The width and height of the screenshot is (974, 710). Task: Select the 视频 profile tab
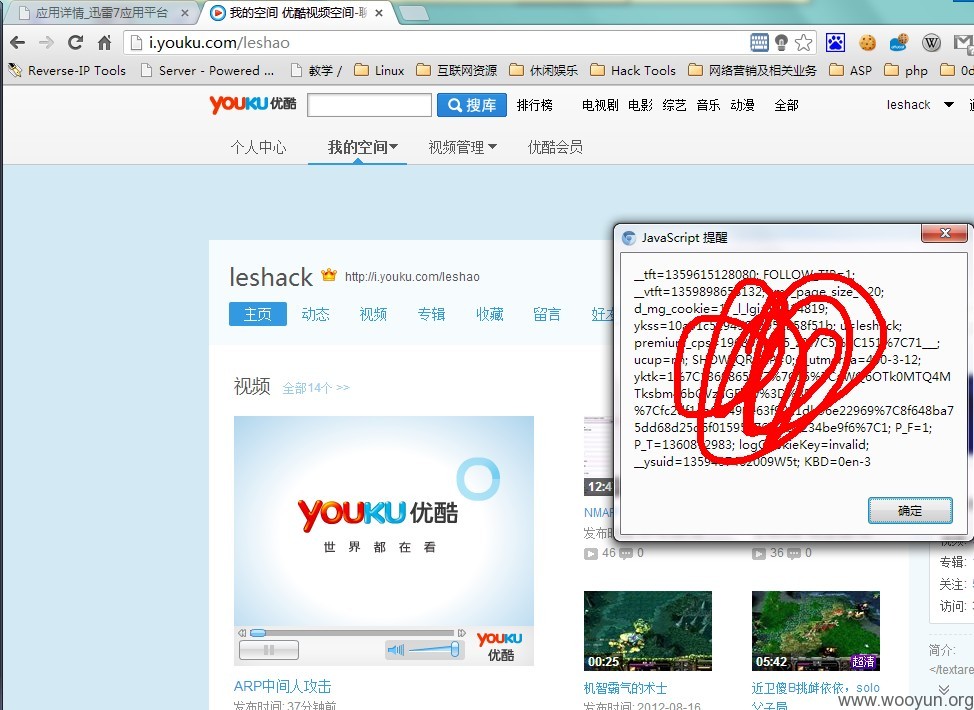point(373,314)
